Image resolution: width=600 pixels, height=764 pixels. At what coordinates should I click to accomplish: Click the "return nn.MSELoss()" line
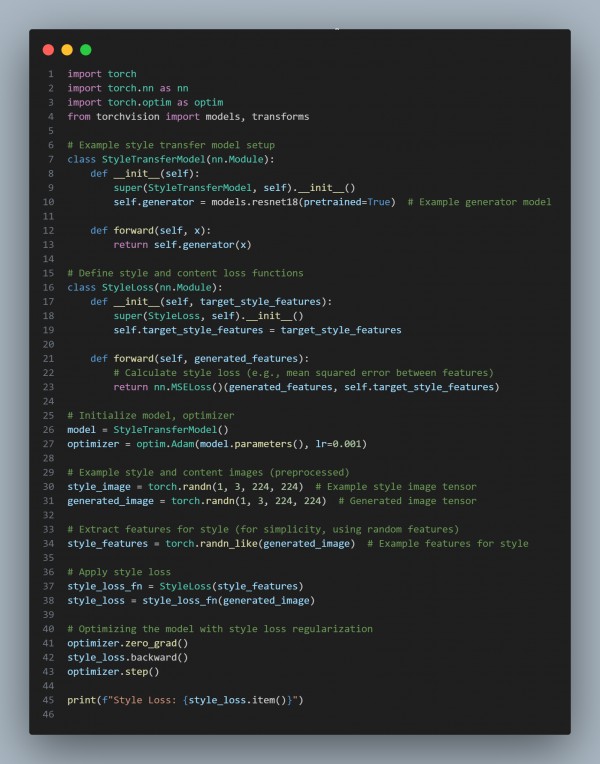(307, 387)
